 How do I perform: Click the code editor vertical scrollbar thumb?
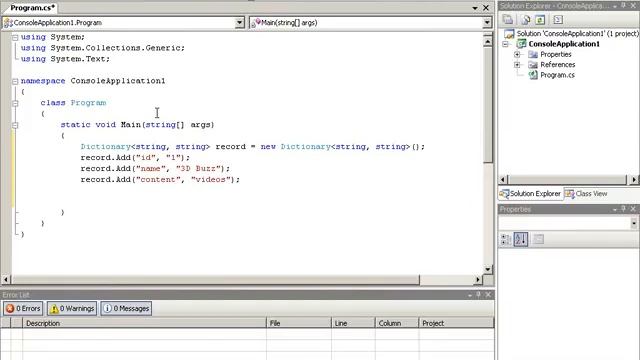point(488,105)
